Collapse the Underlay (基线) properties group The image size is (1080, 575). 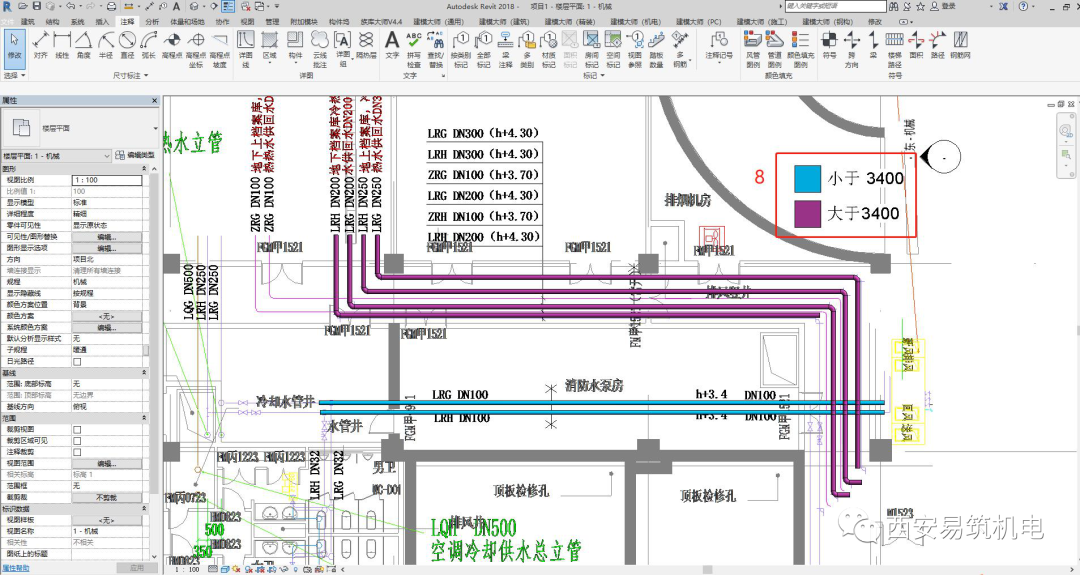coord(144,373)
